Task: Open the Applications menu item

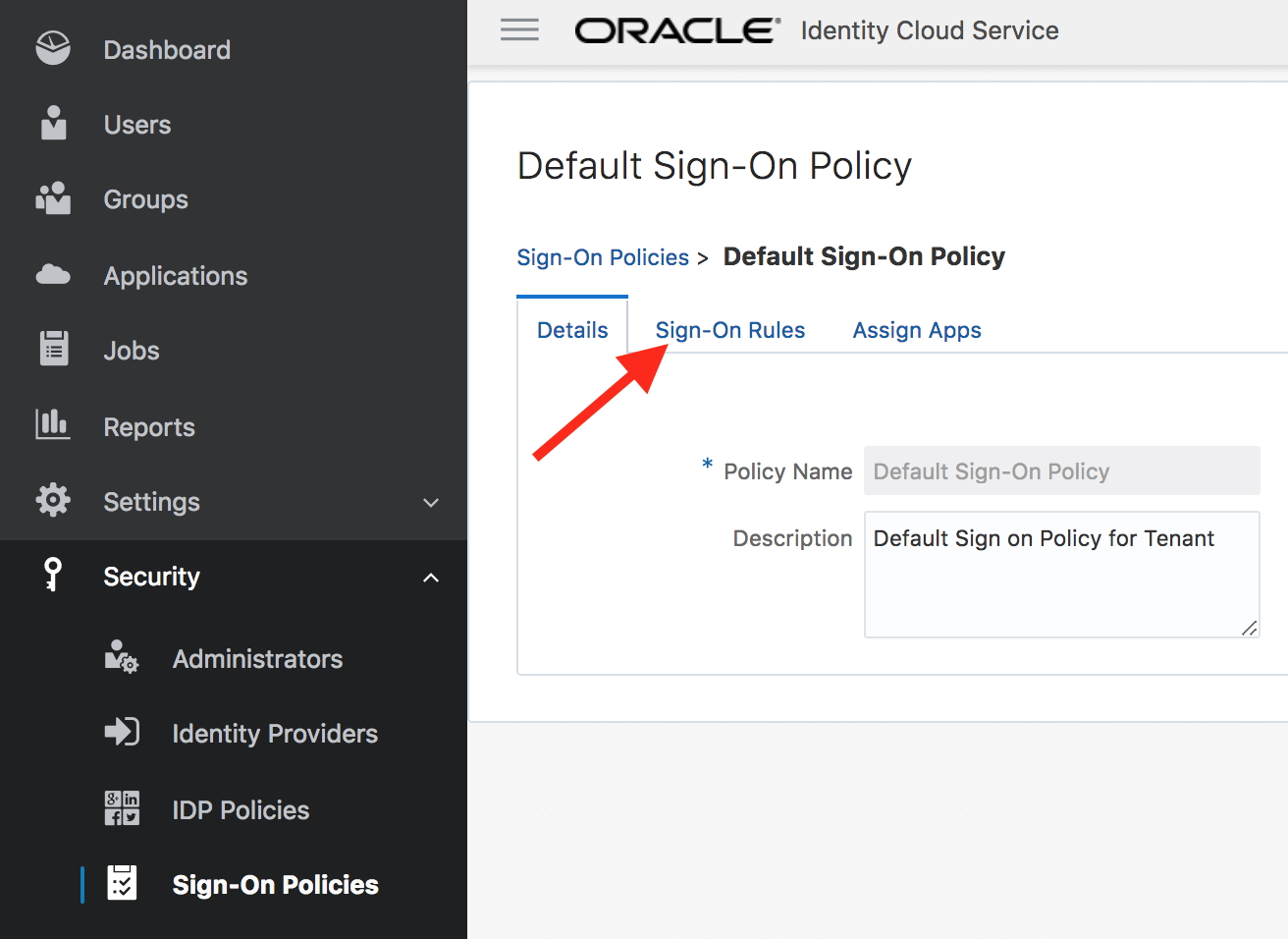Action: pyautogui.click(x=176, y=276)
